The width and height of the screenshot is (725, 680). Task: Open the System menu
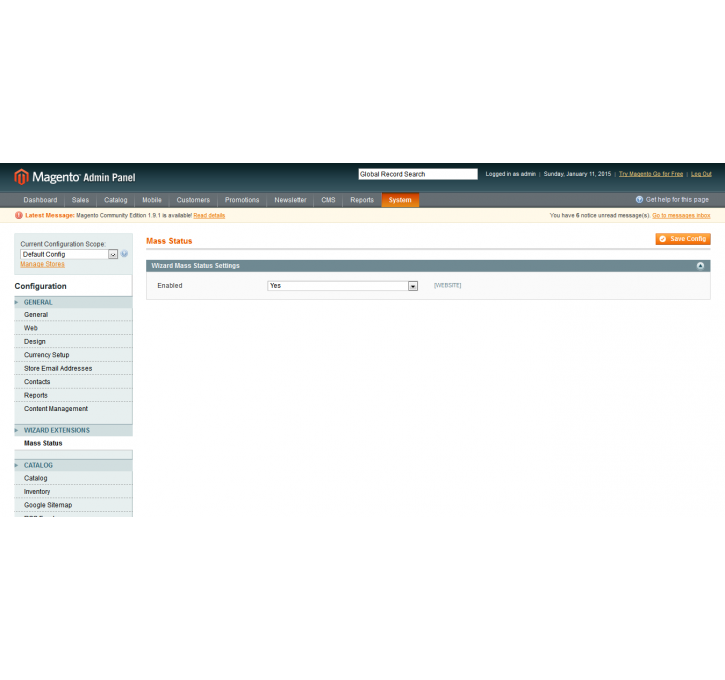pos(400,200)
